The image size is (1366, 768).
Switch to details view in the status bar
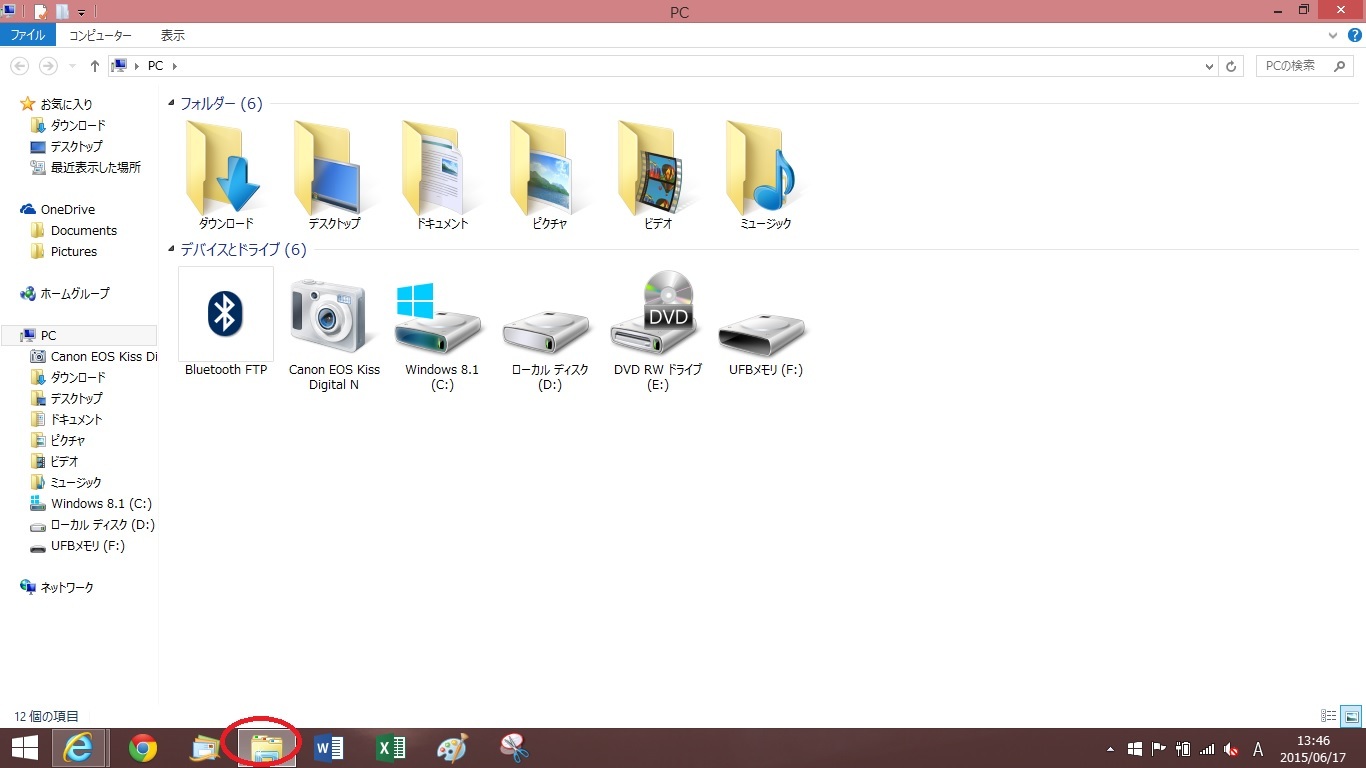[1329, 716]
